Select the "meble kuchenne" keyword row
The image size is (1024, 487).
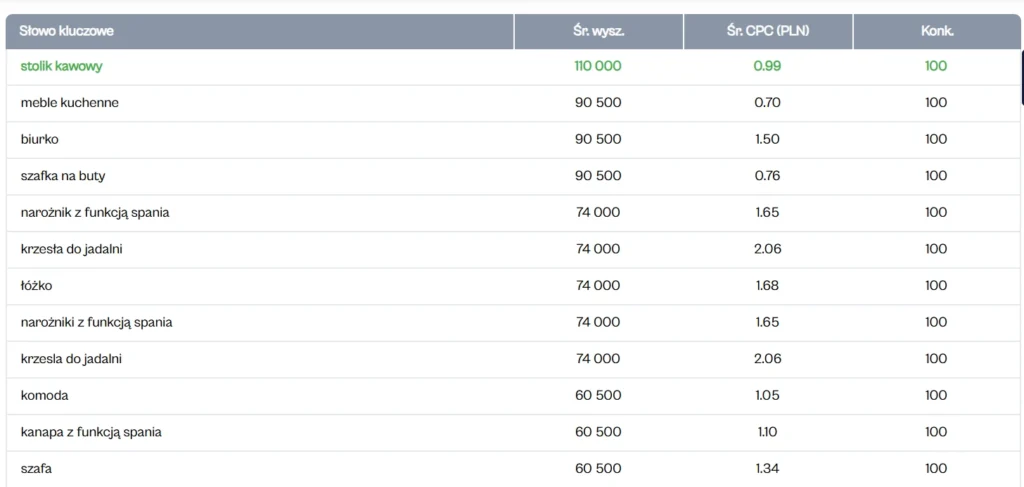pos(69,102)
